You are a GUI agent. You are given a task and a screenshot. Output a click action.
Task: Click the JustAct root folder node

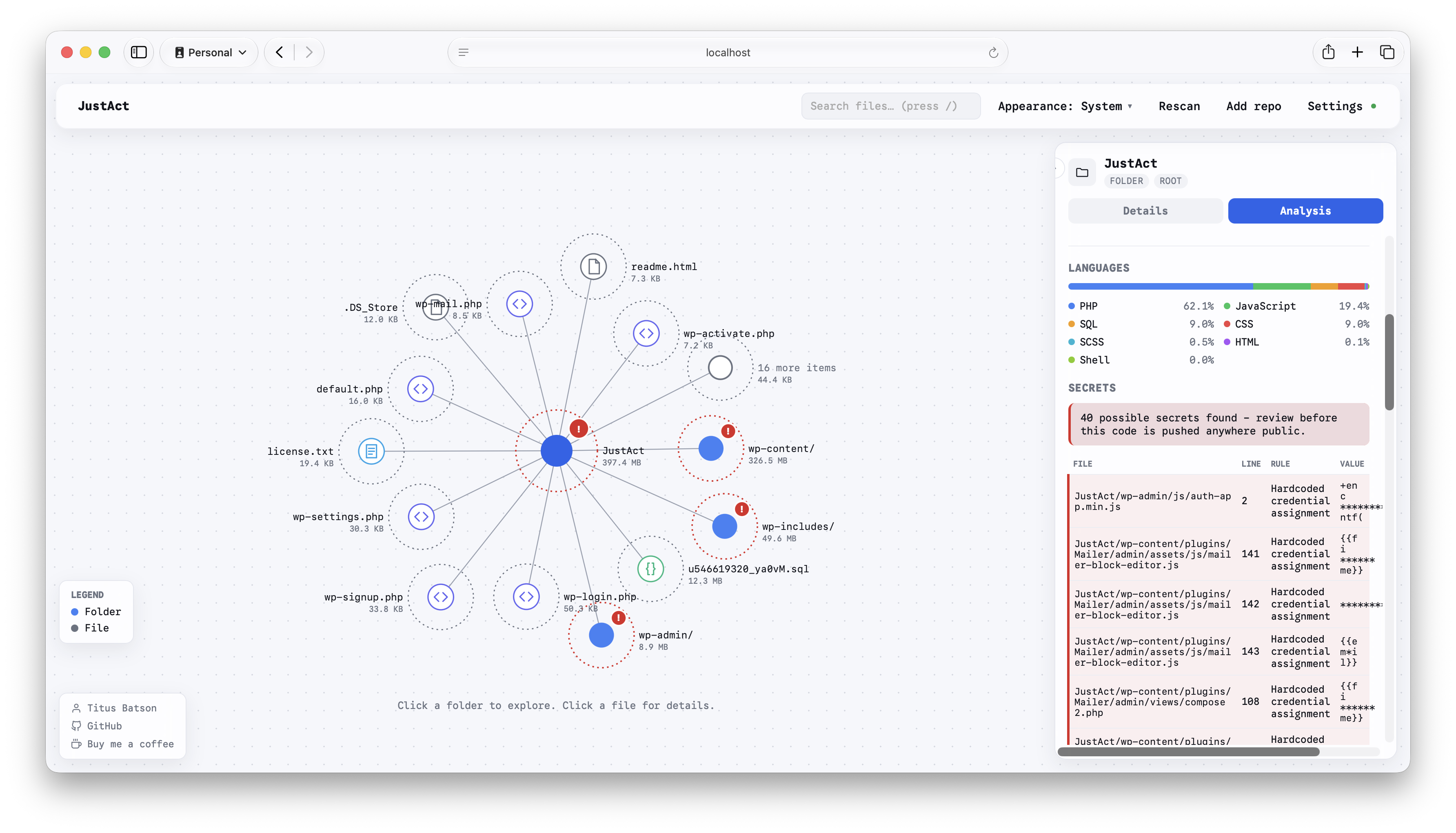tap(556, 451)
